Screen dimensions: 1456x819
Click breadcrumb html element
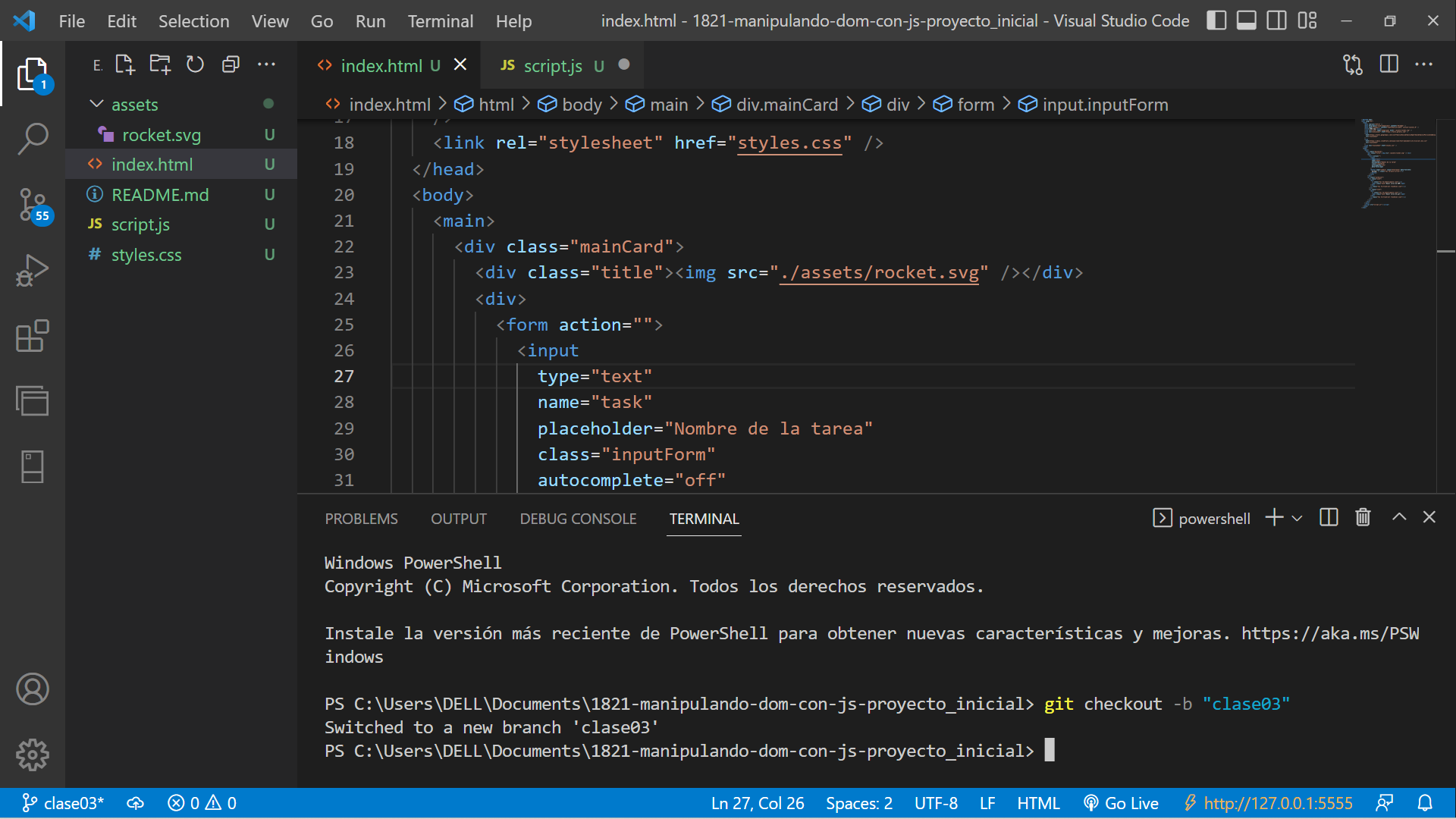[x=485, y=105]
